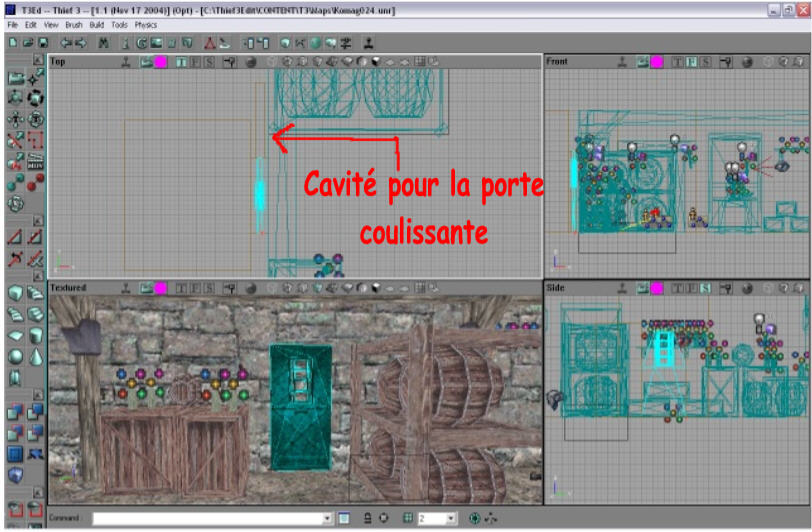Image resolution: width=812 pixels, height=532 pixels.
Task: Open the Build menu
Action: point(96,25)
